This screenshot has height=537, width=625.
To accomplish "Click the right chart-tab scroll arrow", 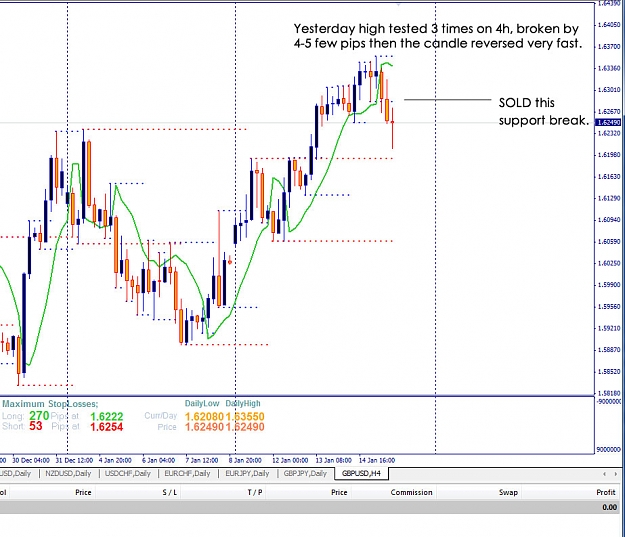I will coord(616,474).
